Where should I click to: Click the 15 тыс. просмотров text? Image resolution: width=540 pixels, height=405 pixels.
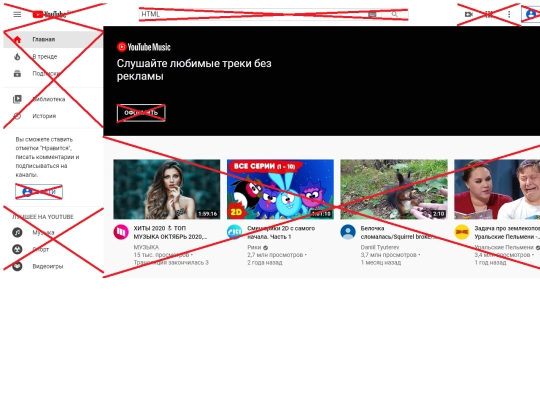(162, 255)
